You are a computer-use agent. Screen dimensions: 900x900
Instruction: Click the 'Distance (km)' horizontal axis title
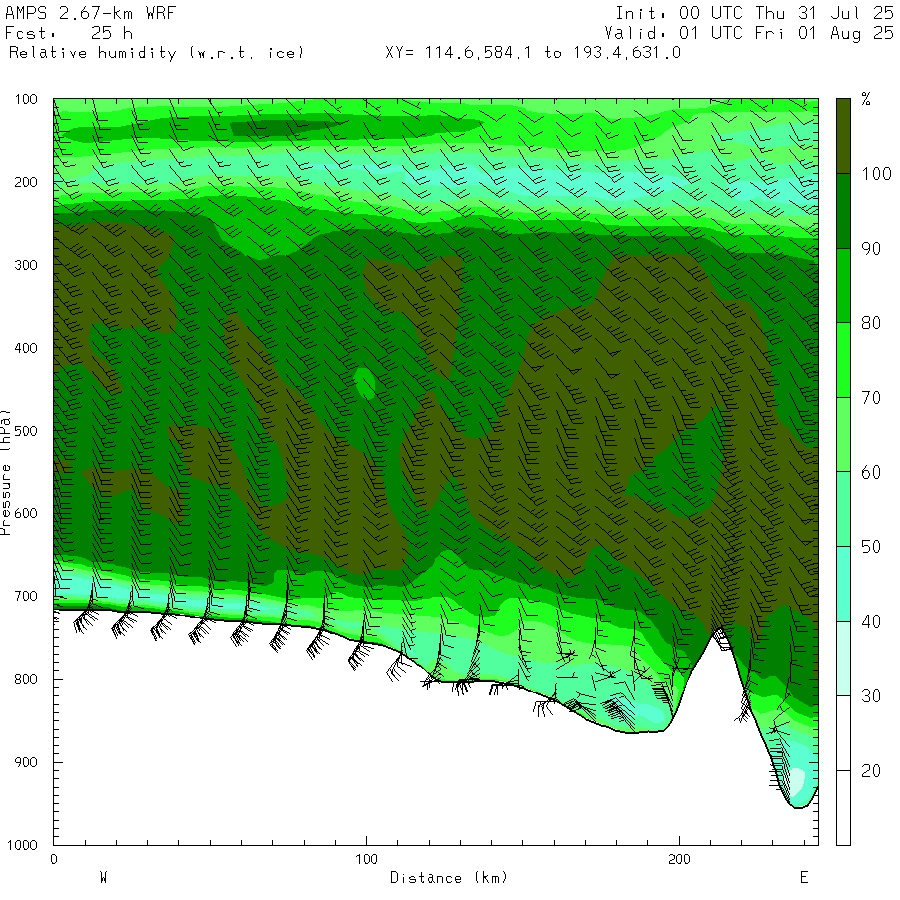[449, 878]
